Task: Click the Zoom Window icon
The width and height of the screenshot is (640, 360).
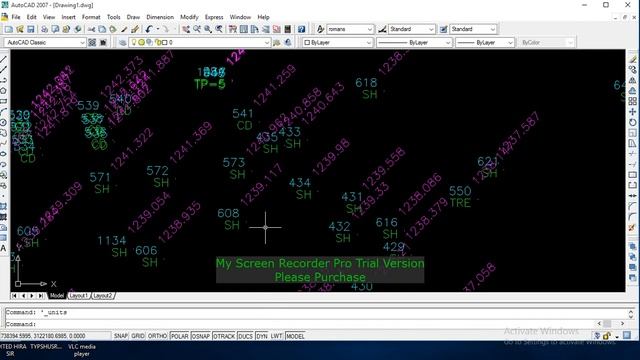Action: [208, 29]
